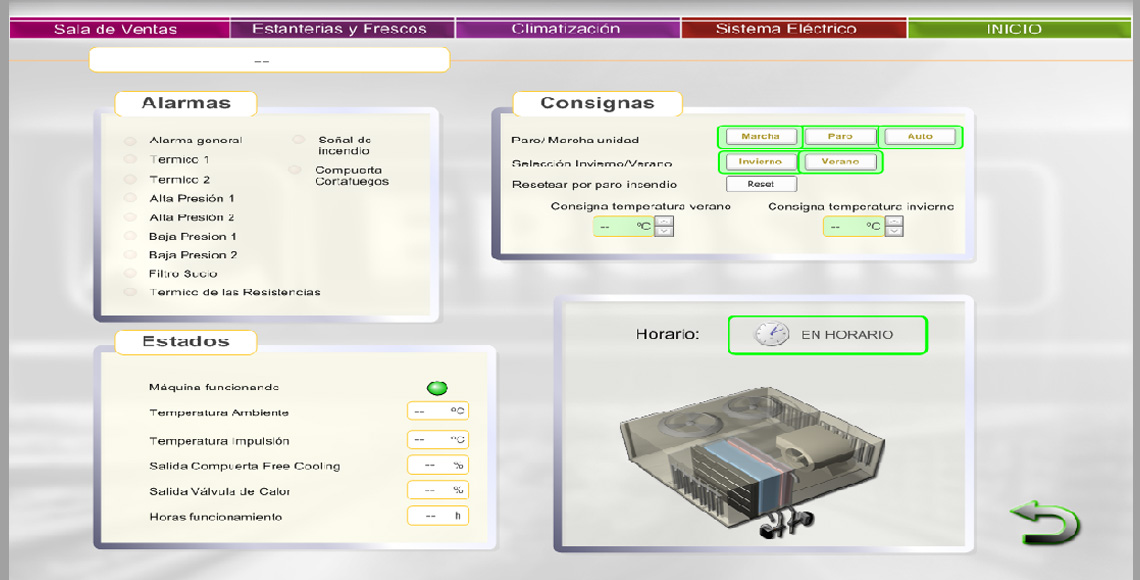Image resolution: width=1140 pixels, height=580 pixels.
Task: Select the Paro button
Action: pos(840,137)
